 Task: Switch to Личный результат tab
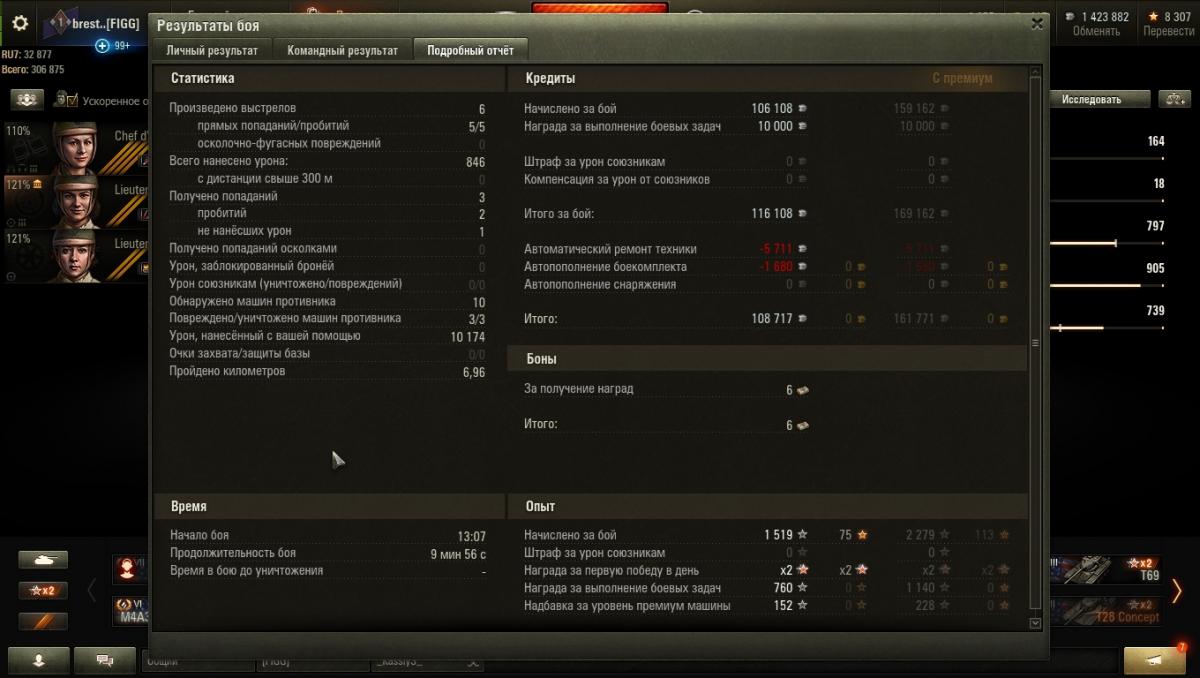tap(212, 50)
